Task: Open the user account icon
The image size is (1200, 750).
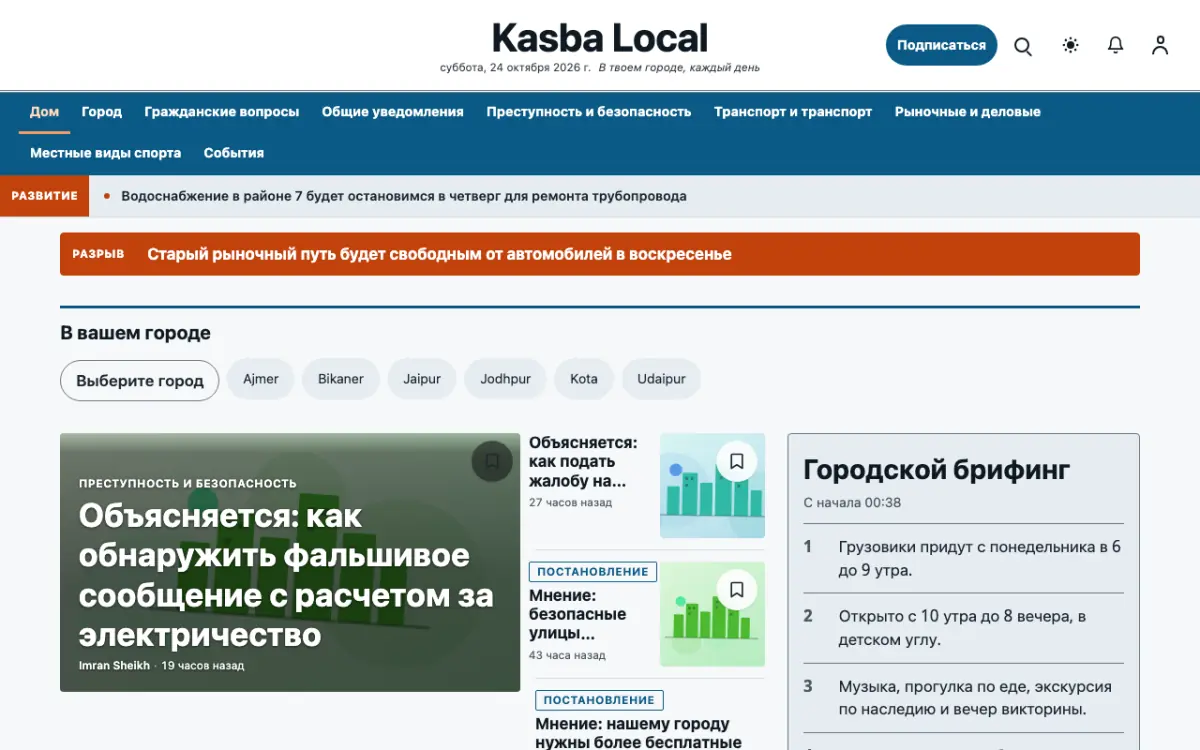Action: coord(1160,45)
